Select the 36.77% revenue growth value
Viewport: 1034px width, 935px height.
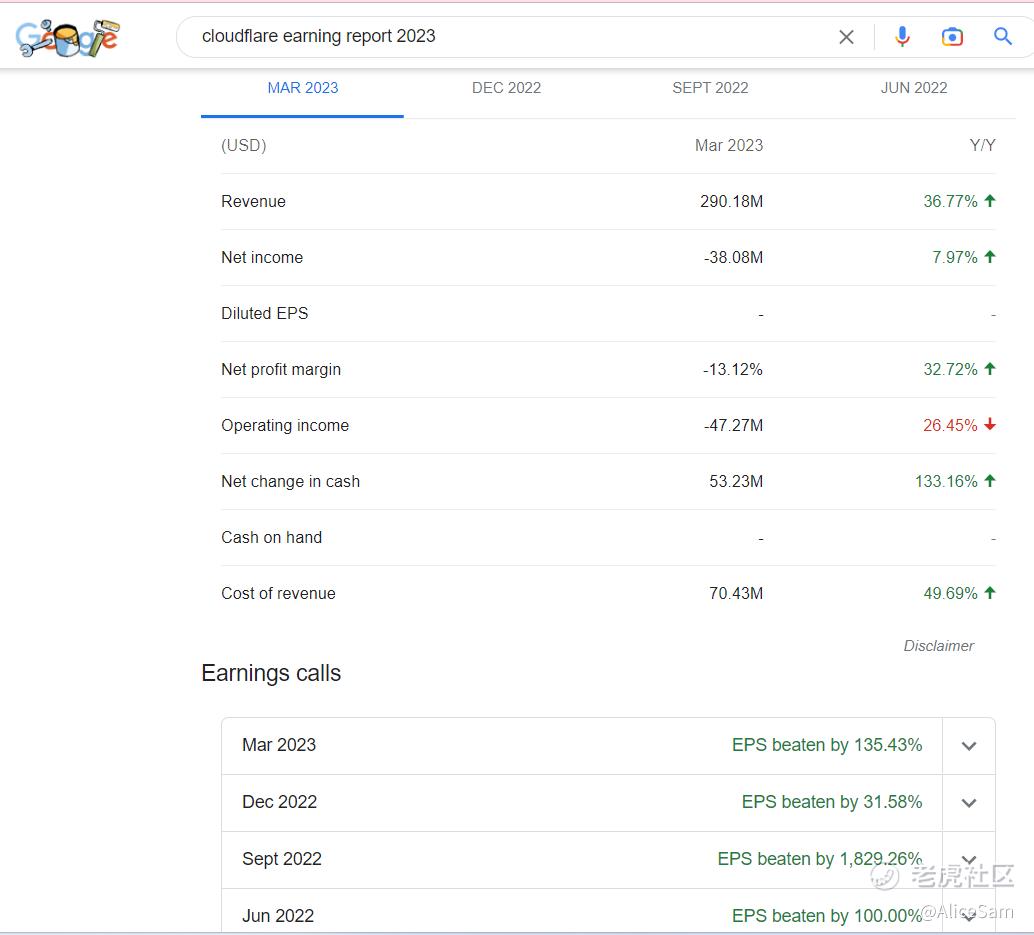coord(950,202)
